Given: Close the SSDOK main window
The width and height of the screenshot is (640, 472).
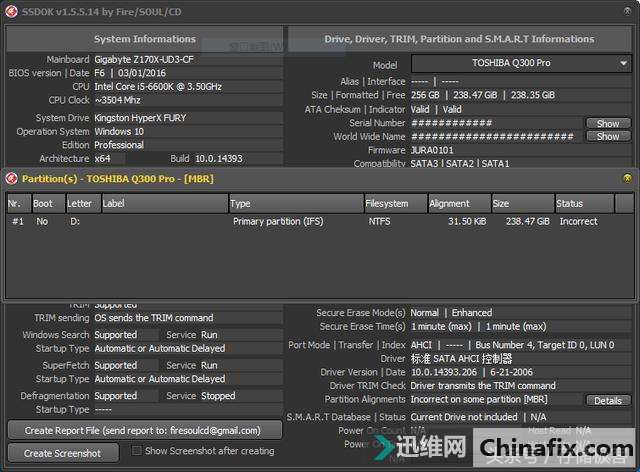Looking at the screenshot, I should tap(627, 11).
